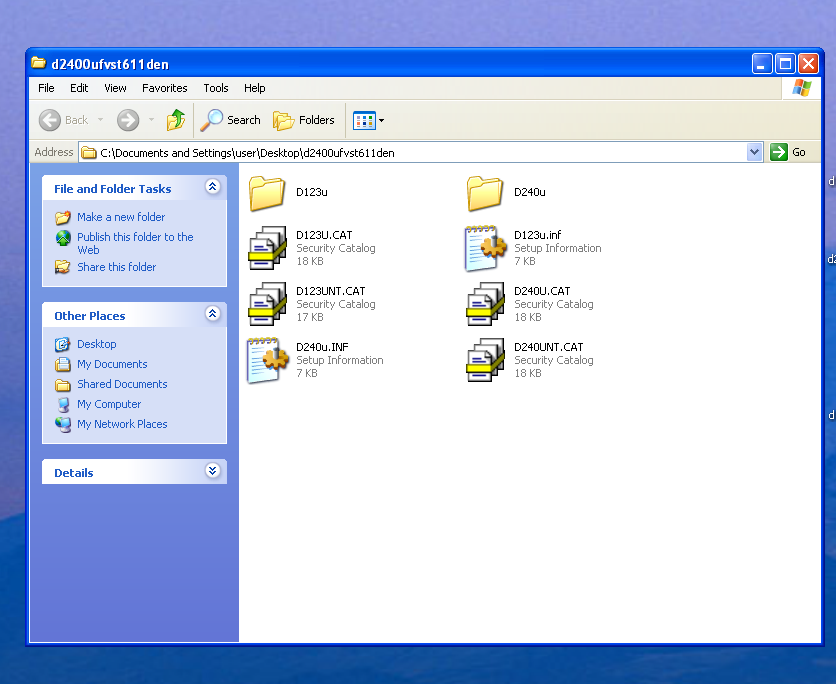Click the My Documents icon
This screenshot has height=684, width=836.
(62, 364)
